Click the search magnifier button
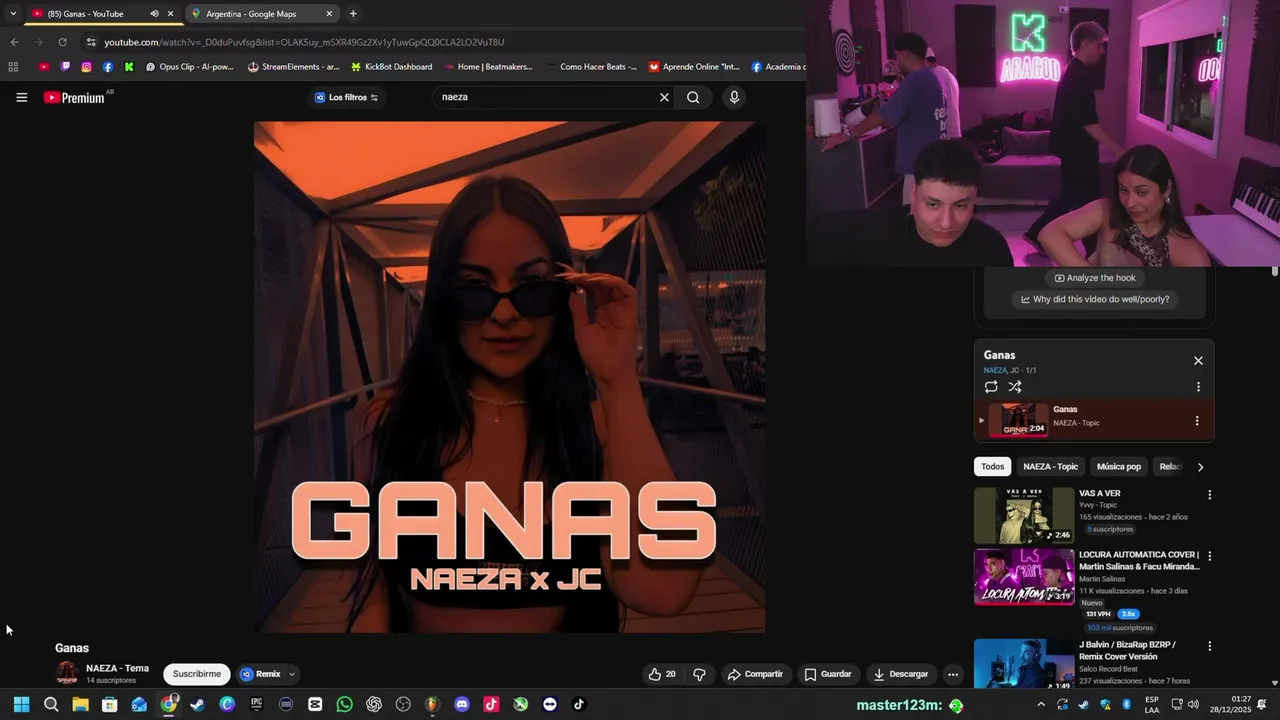 point(693,97)
